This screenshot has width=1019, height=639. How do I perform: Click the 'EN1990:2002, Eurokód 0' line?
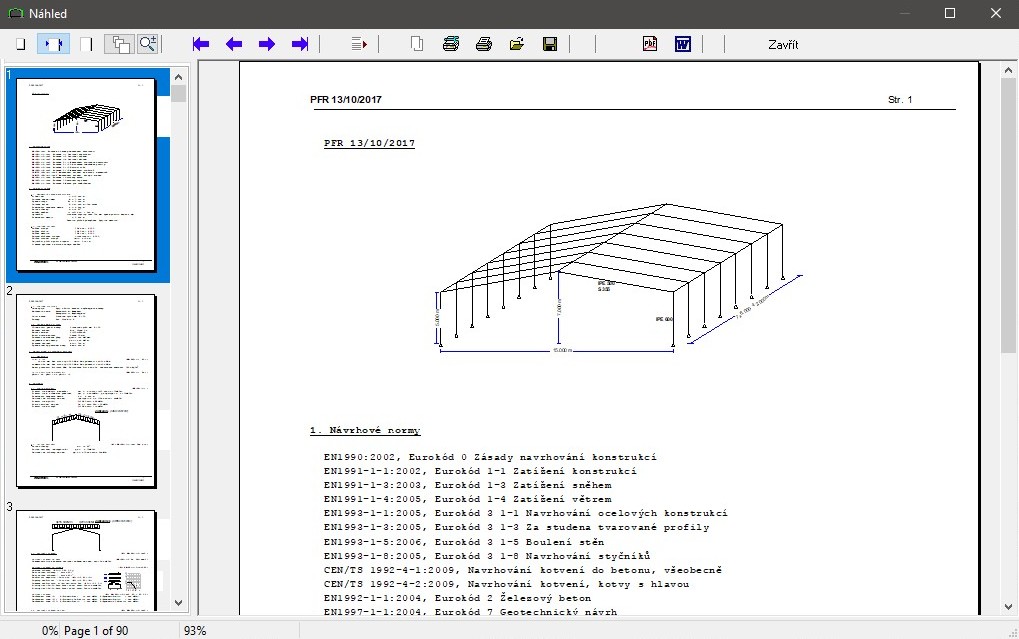(490, 457)
